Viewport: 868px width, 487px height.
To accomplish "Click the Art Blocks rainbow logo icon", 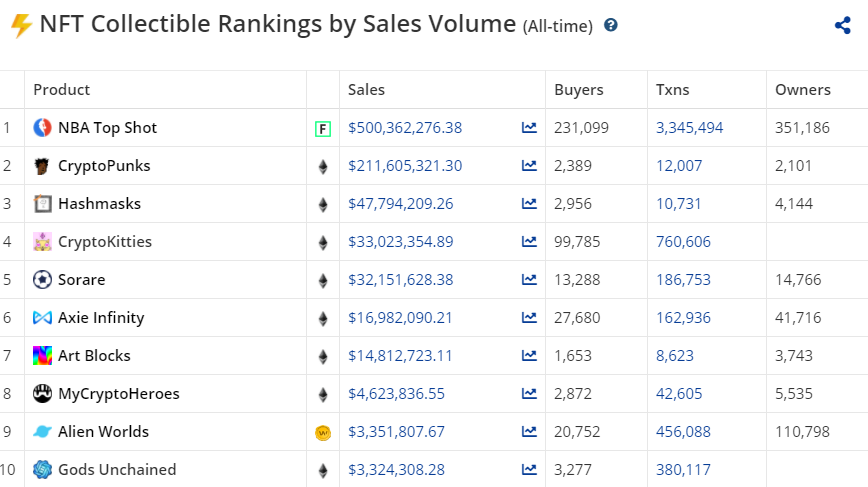I will [x=43, y=356].
